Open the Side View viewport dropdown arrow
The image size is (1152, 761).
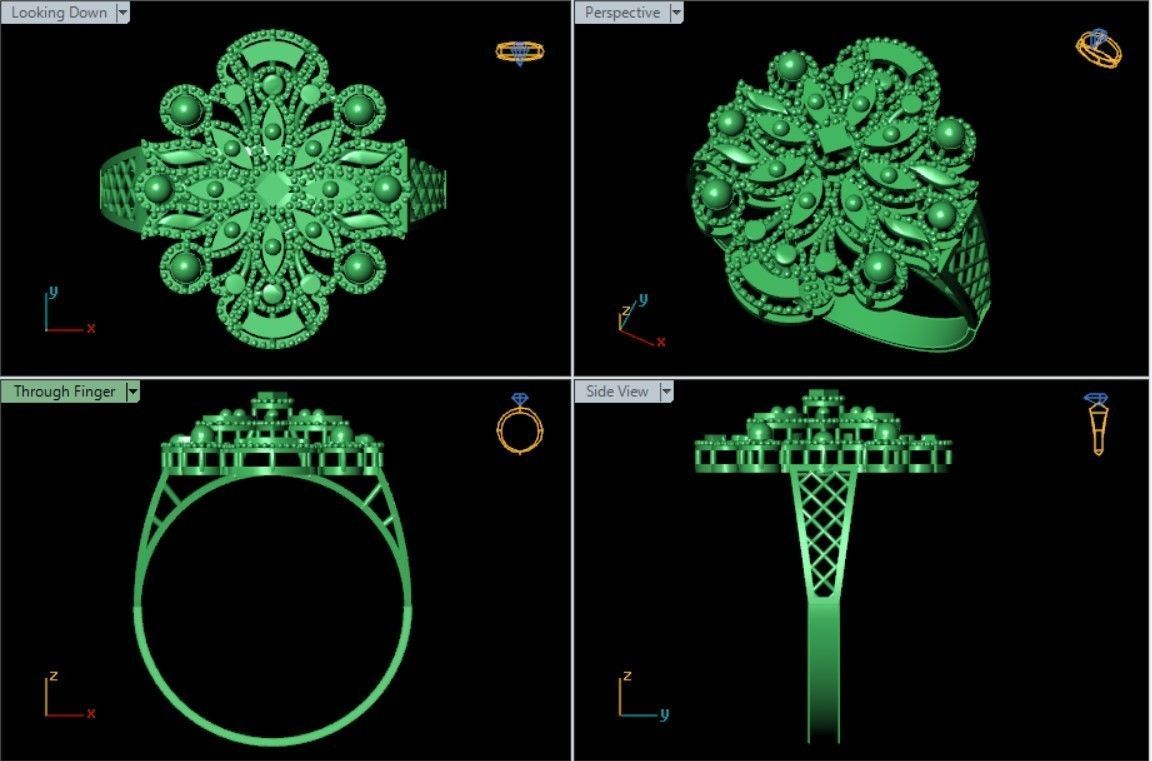(x=666, y=392)
